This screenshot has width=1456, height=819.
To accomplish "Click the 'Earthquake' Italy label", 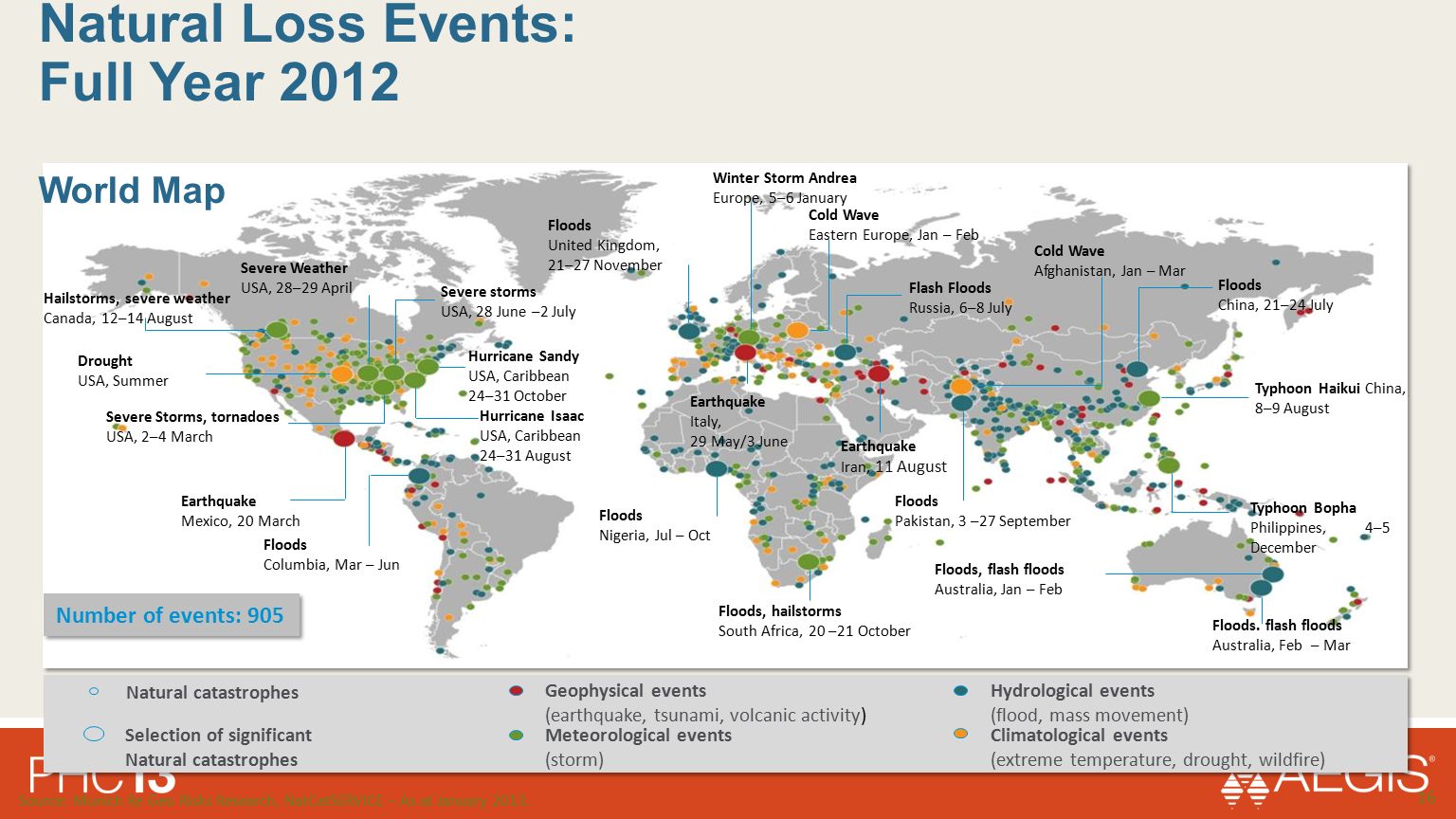I will (x=727, y=402).
